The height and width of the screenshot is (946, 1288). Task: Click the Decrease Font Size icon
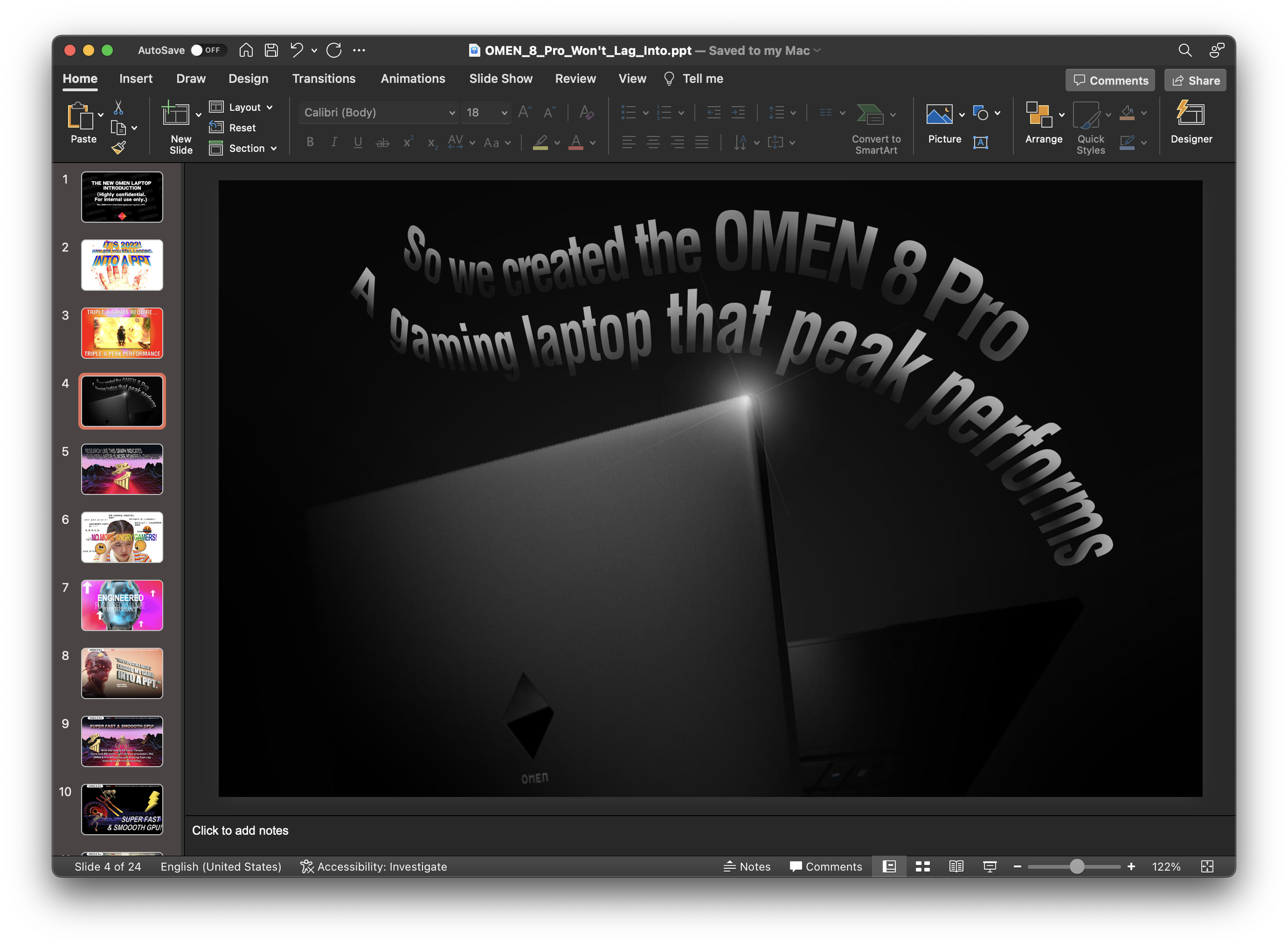tap(550, 112)
